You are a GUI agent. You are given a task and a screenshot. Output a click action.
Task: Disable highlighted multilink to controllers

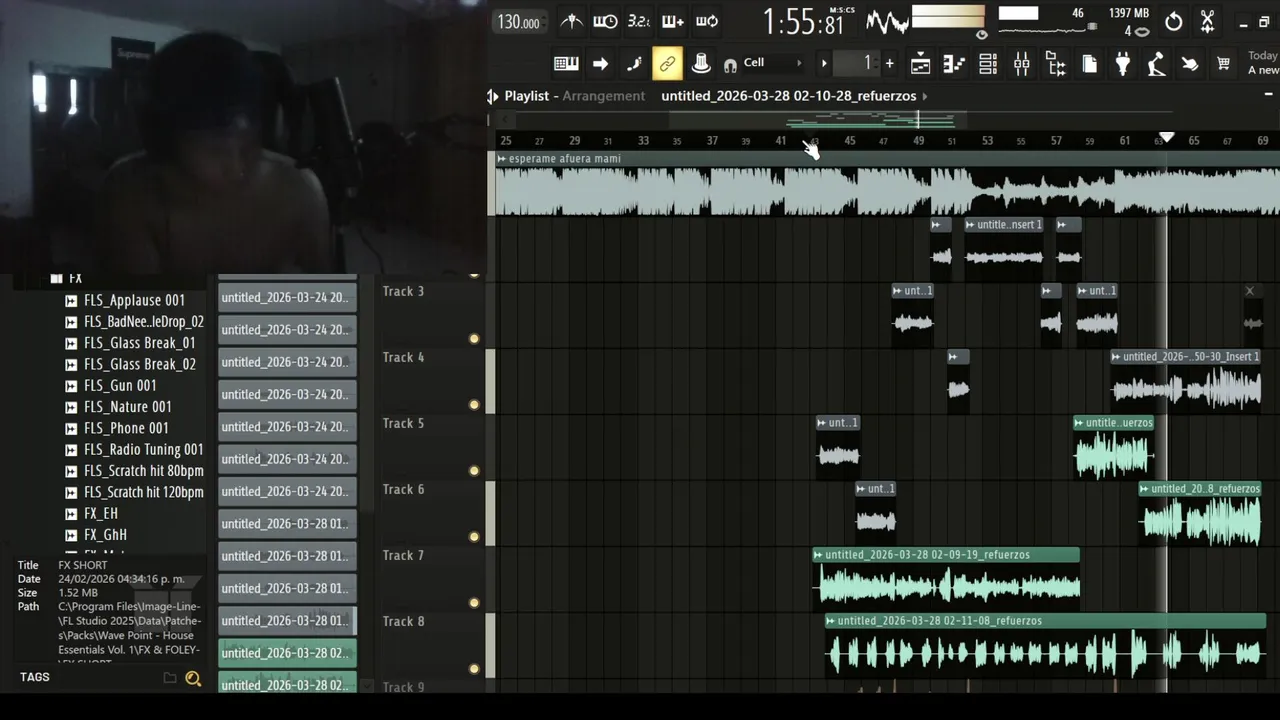coord(667,63)
